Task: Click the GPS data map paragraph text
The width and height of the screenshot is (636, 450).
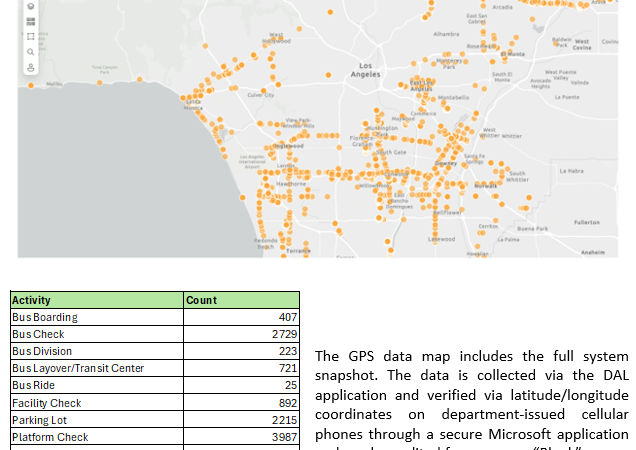Action: point(472,395)
